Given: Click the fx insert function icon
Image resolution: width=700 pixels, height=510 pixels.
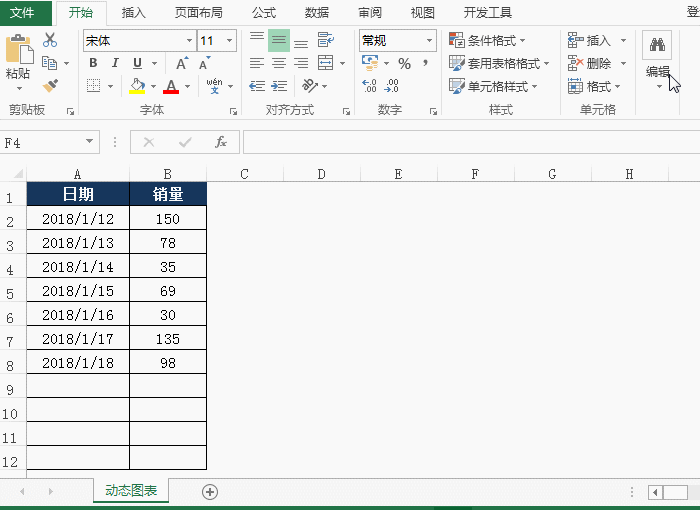Looking at the screenshot, I should (221, 142).
